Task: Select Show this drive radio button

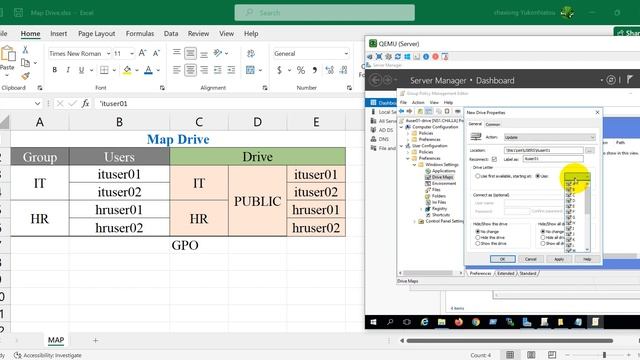Action: pyautogui.click(x=478, y=243)
